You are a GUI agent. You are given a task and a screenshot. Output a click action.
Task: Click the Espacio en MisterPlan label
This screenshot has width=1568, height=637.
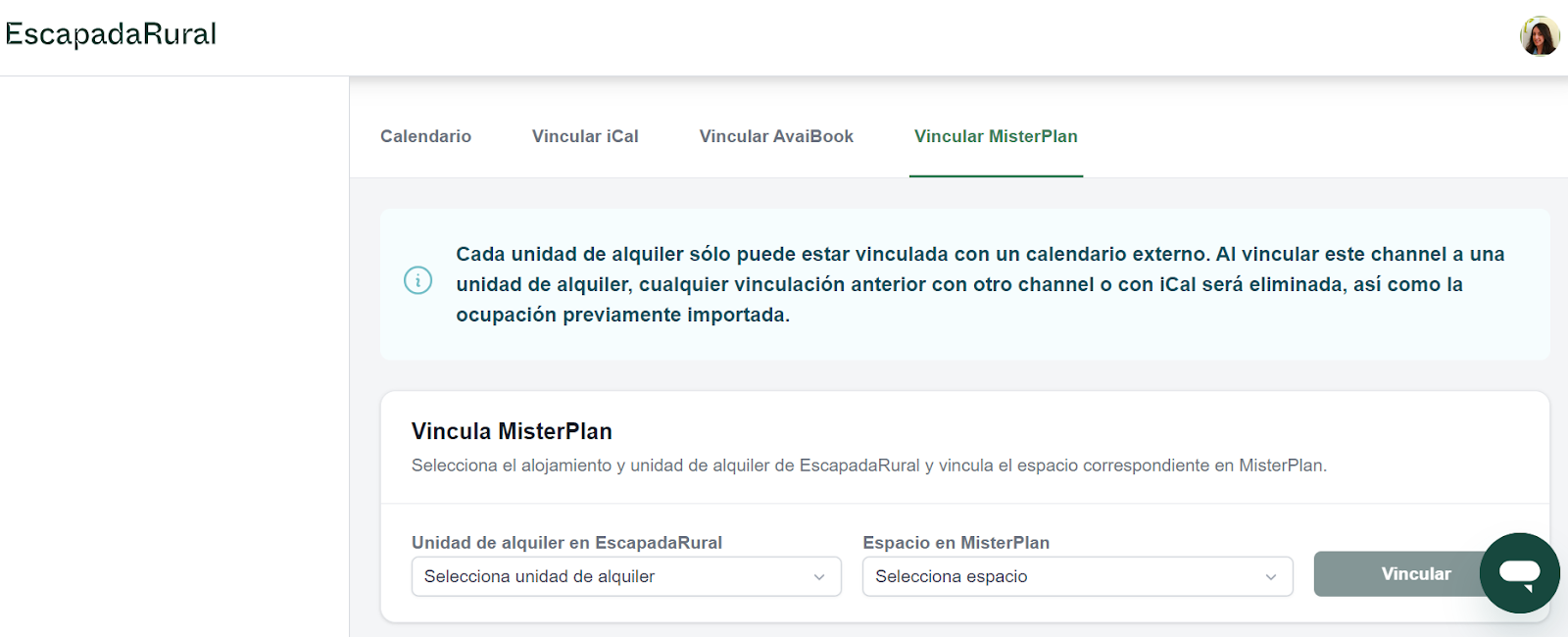(955, 543)
